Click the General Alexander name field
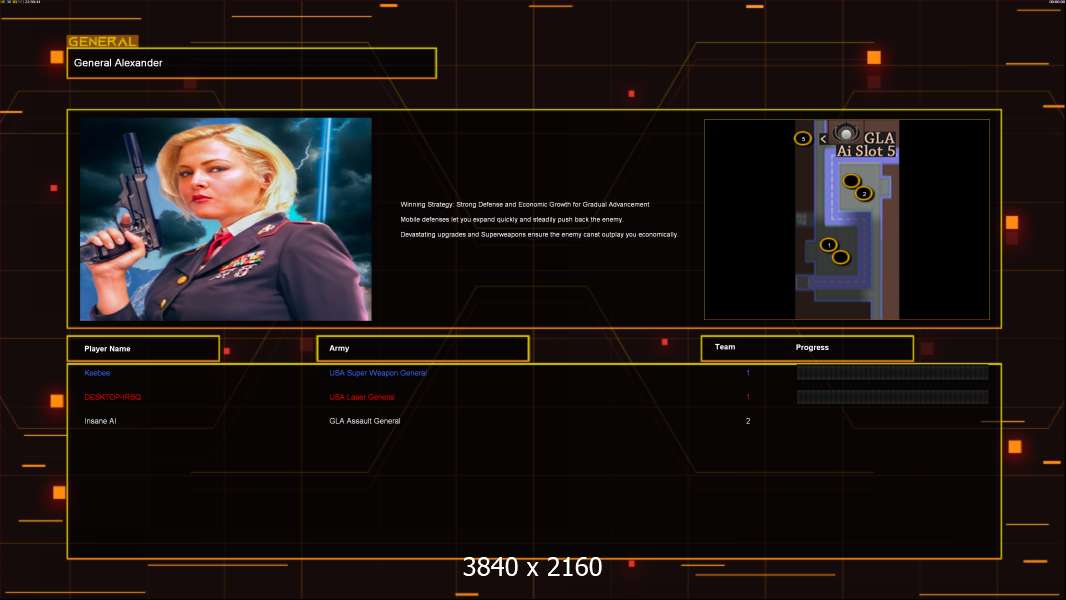Viewport: 1066px width, 600px height. click(252, 63)
